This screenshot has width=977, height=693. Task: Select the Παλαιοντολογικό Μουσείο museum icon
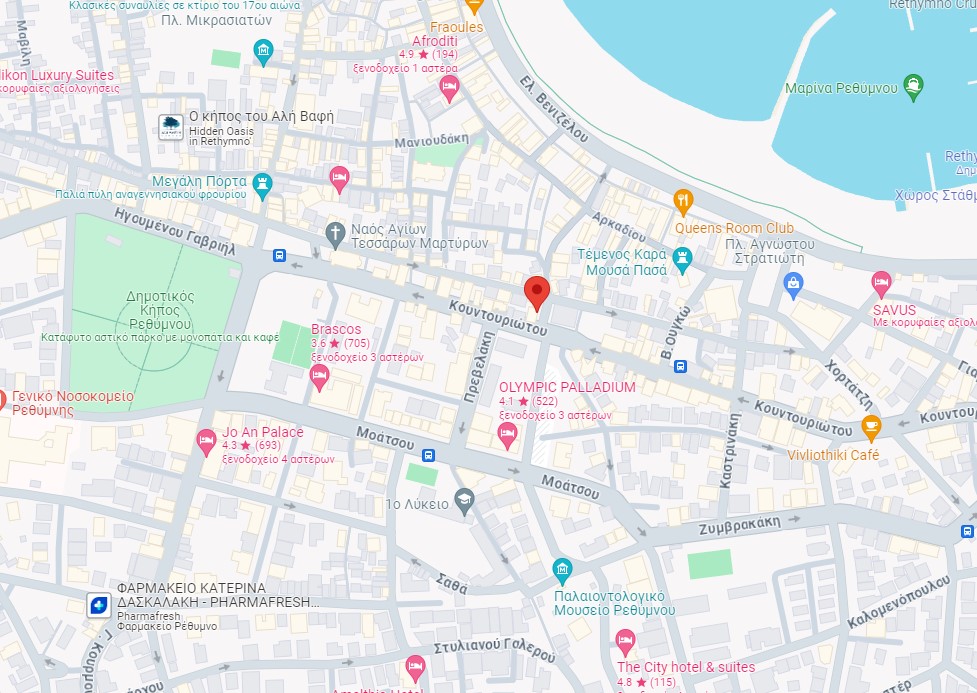tap(562, 571)
